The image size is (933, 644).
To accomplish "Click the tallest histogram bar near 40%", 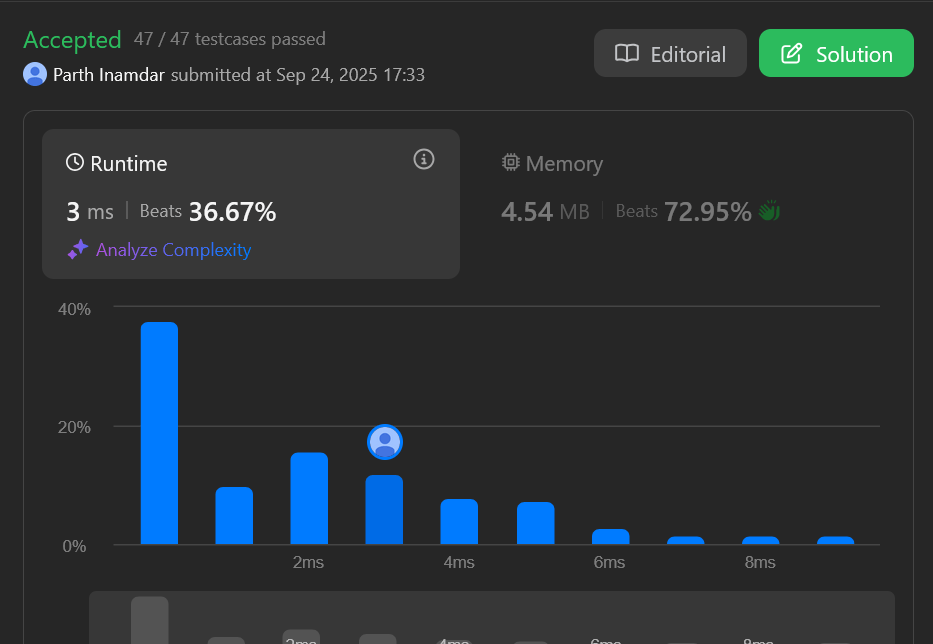I will tap(159, 433).
